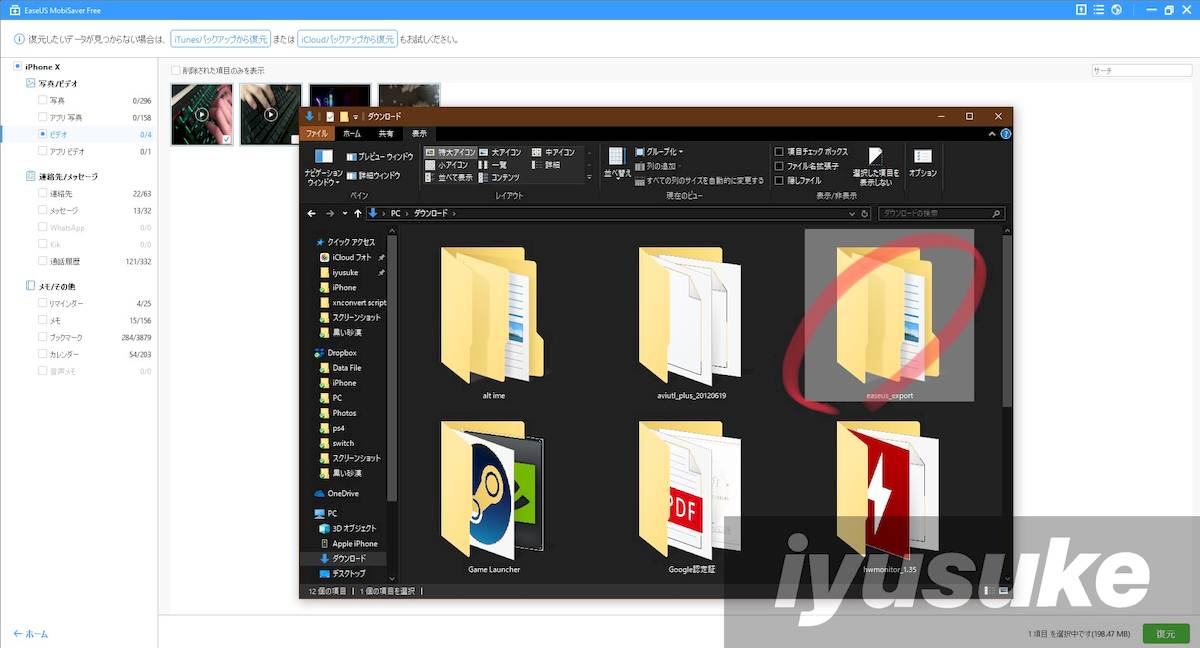Open recent locations dropdown near forward arrow
The width and height of the screenshot is (1200, 648).
coord(344,214)
